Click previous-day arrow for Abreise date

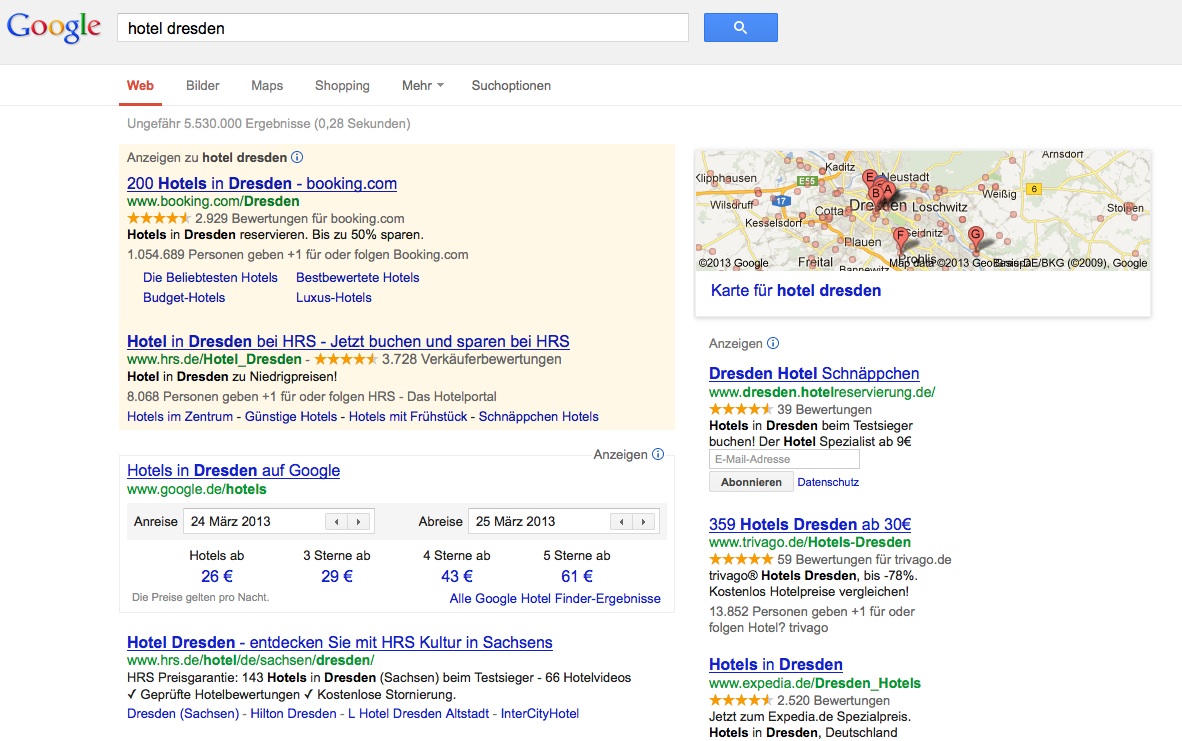pos(621,522)
